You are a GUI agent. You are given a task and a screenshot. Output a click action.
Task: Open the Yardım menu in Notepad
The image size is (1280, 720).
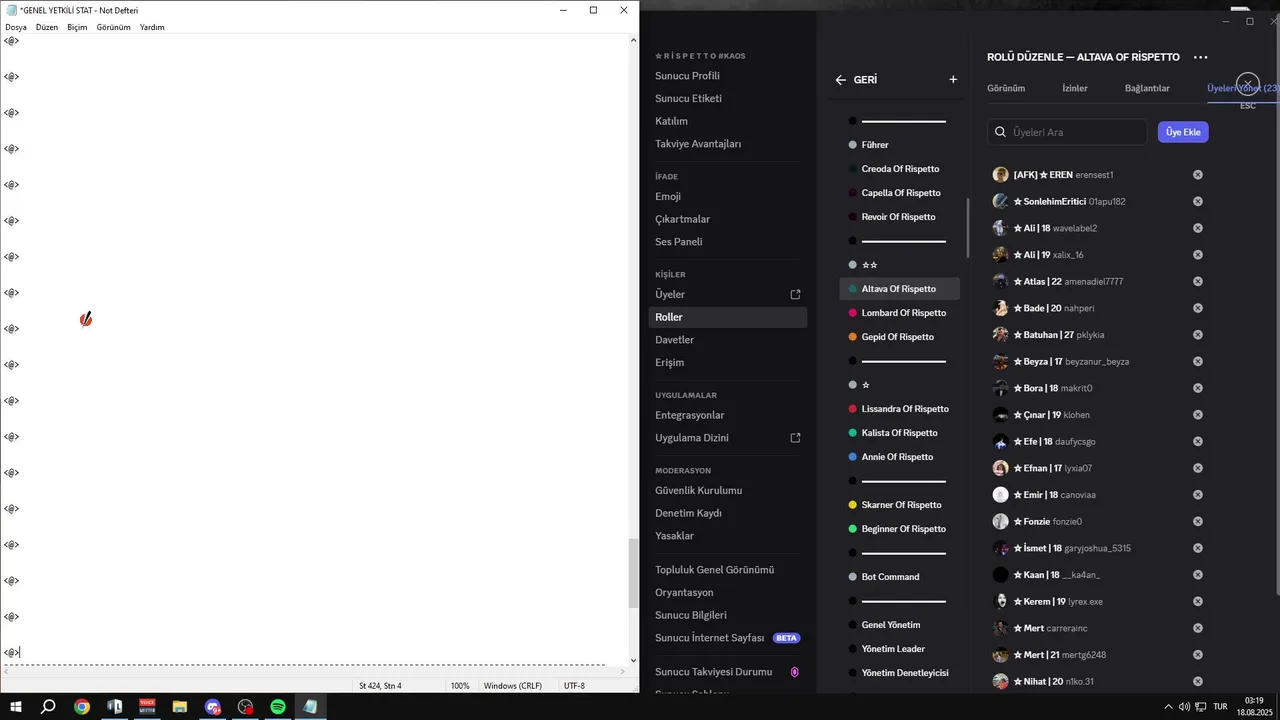(x=152, y=27)
